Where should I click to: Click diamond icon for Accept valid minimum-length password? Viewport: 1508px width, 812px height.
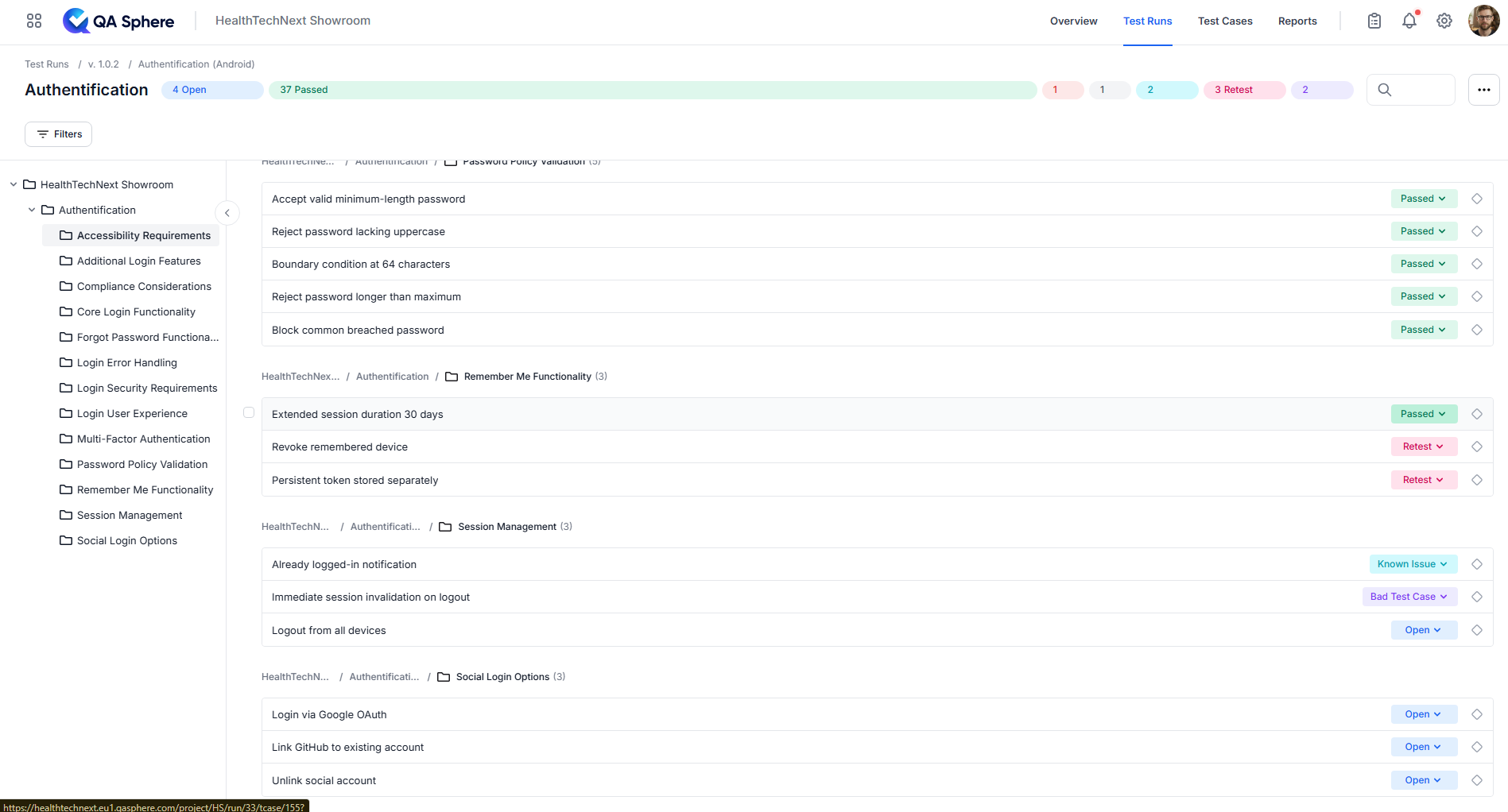(1477, 199)
